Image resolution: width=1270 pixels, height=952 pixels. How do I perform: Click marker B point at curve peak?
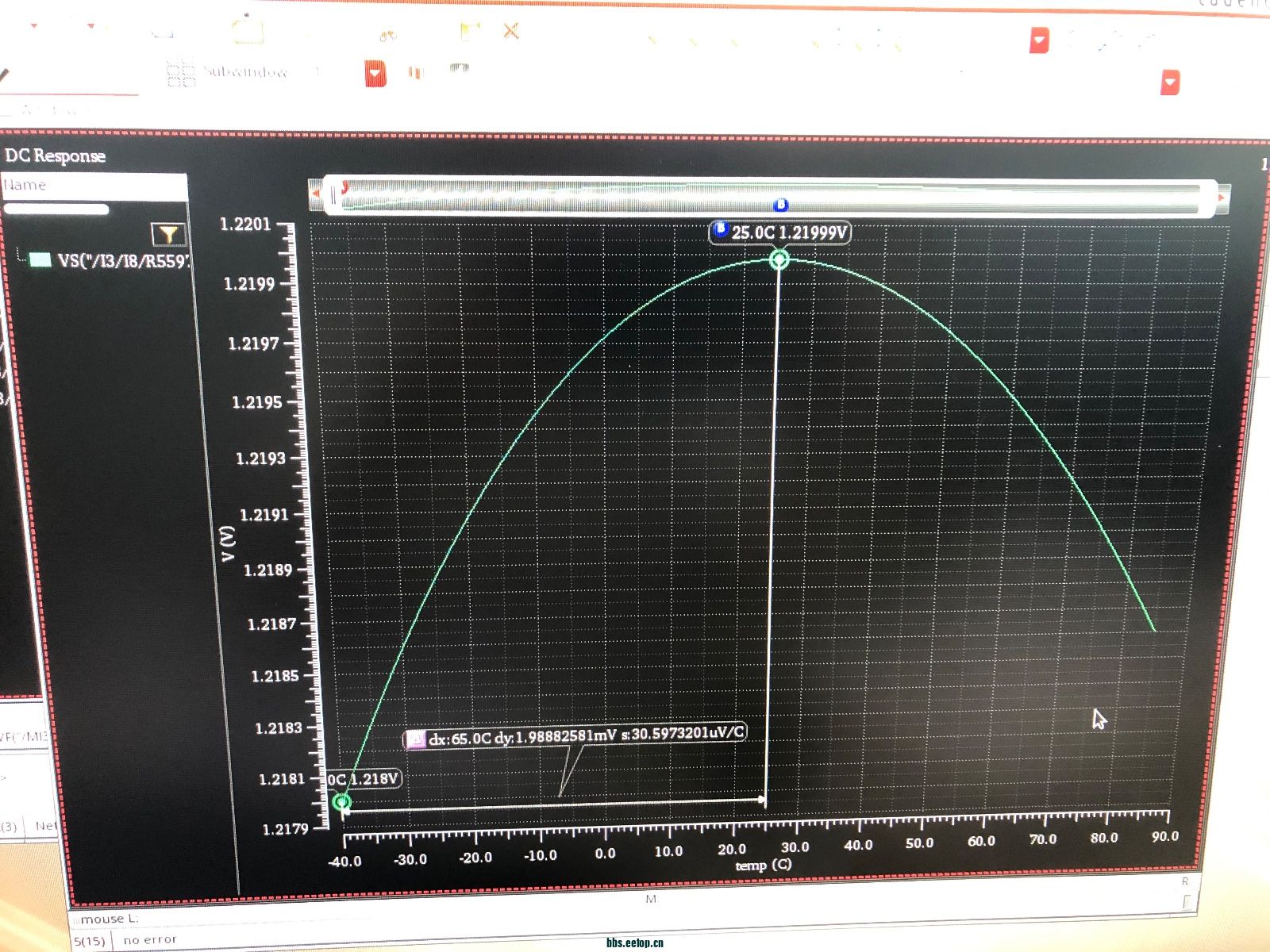779,259
